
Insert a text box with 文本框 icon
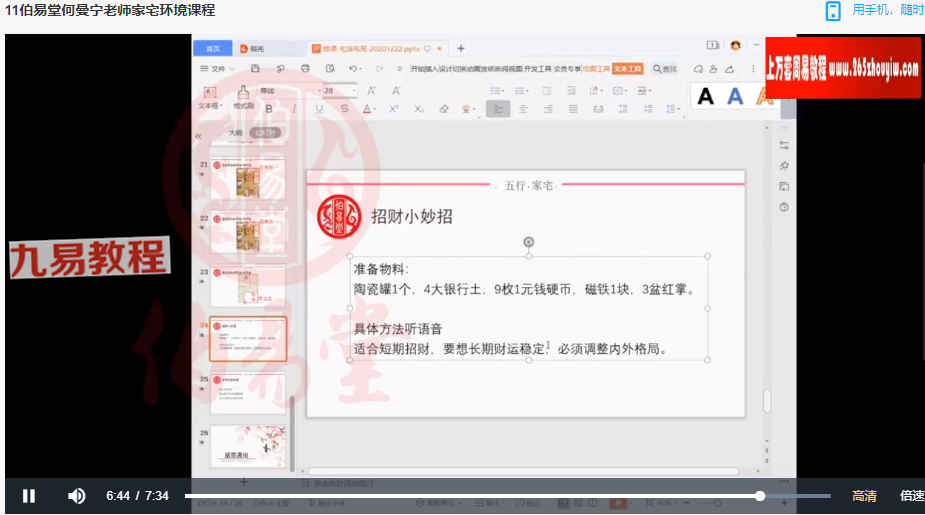coord(209,92)
